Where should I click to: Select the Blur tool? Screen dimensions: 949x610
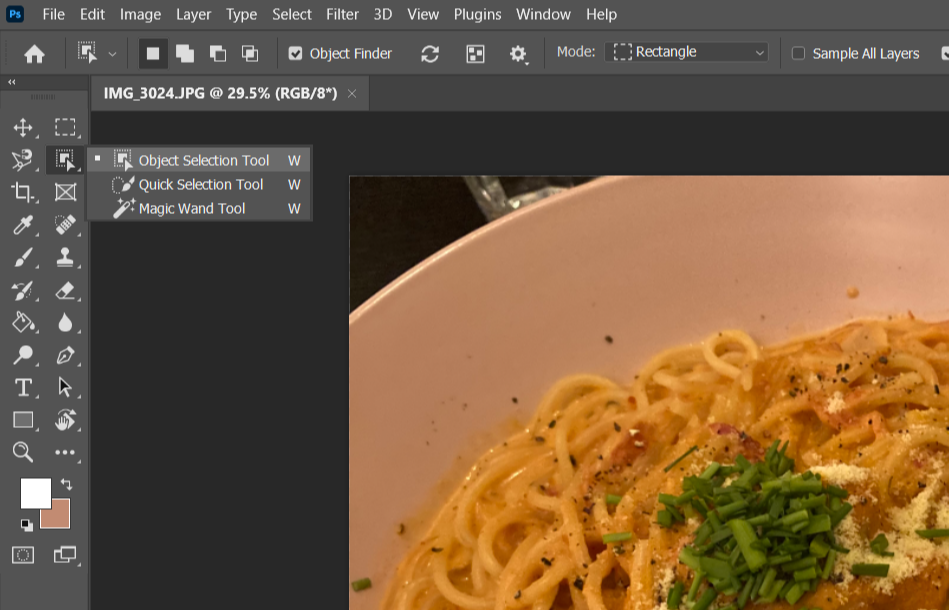coord(65,323)
